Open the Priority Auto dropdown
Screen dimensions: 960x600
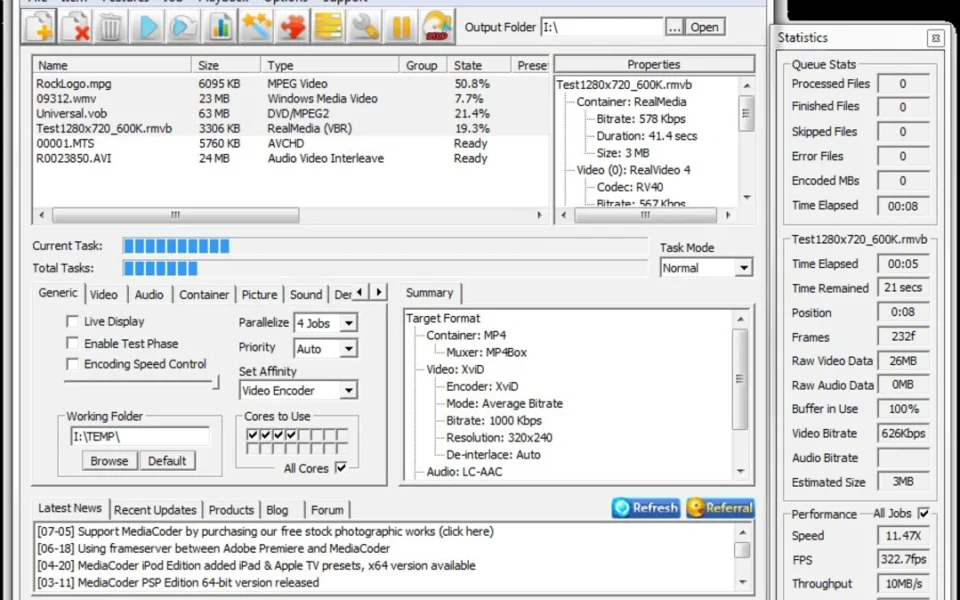point(348,348)
